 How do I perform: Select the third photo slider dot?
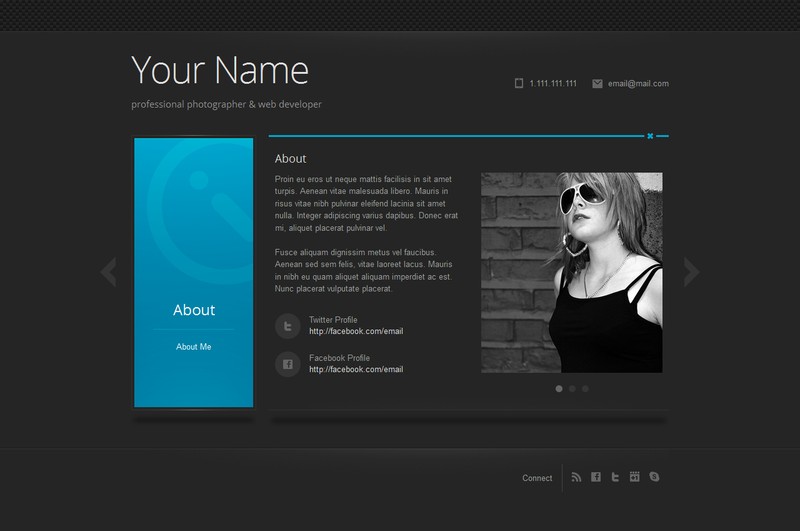click(x=585, y=388)
